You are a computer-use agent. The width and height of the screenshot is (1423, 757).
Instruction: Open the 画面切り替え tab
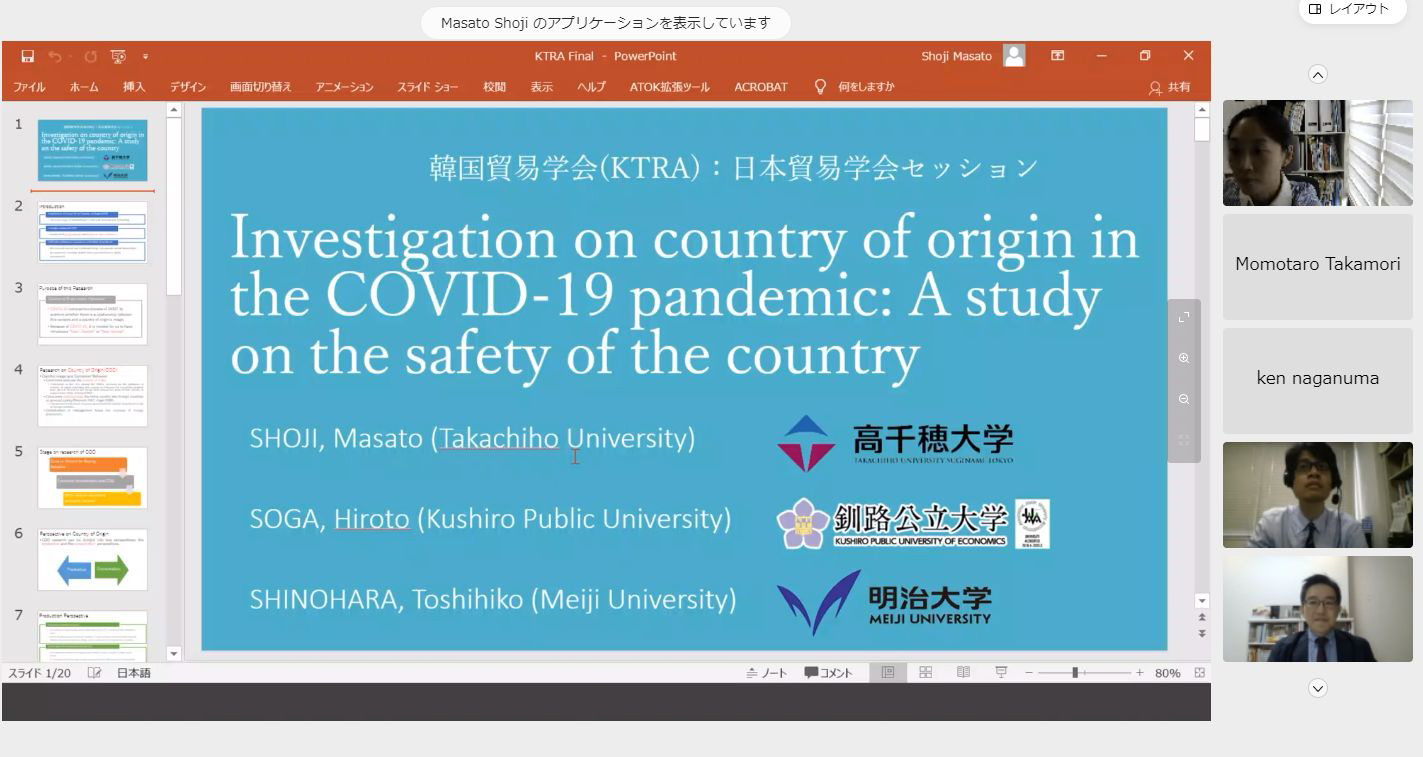coord(261,87)
